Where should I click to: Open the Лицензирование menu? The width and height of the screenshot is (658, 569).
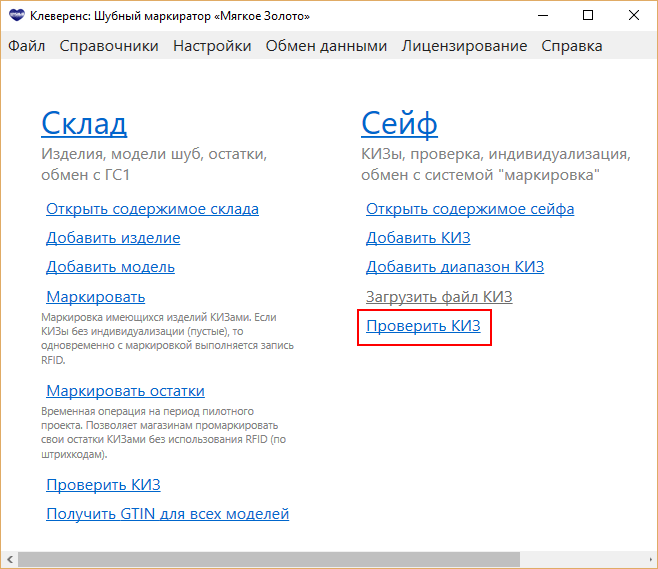tap(464, 46)
